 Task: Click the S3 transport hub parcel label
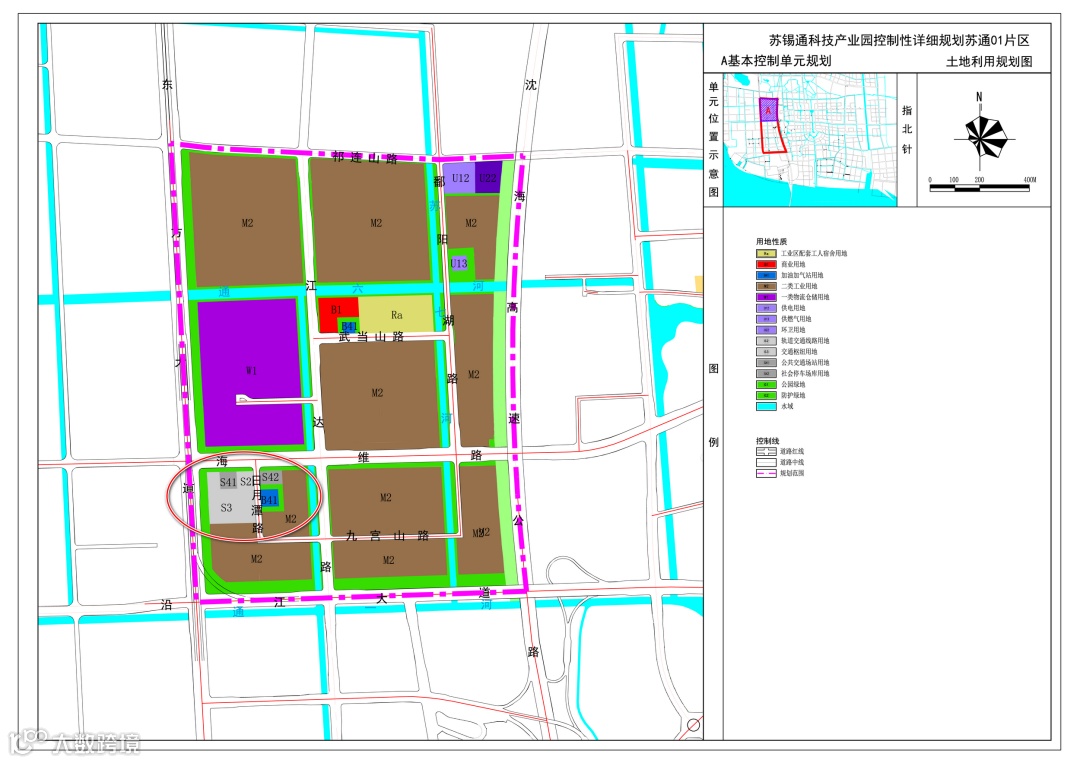(x=226, y=508)
